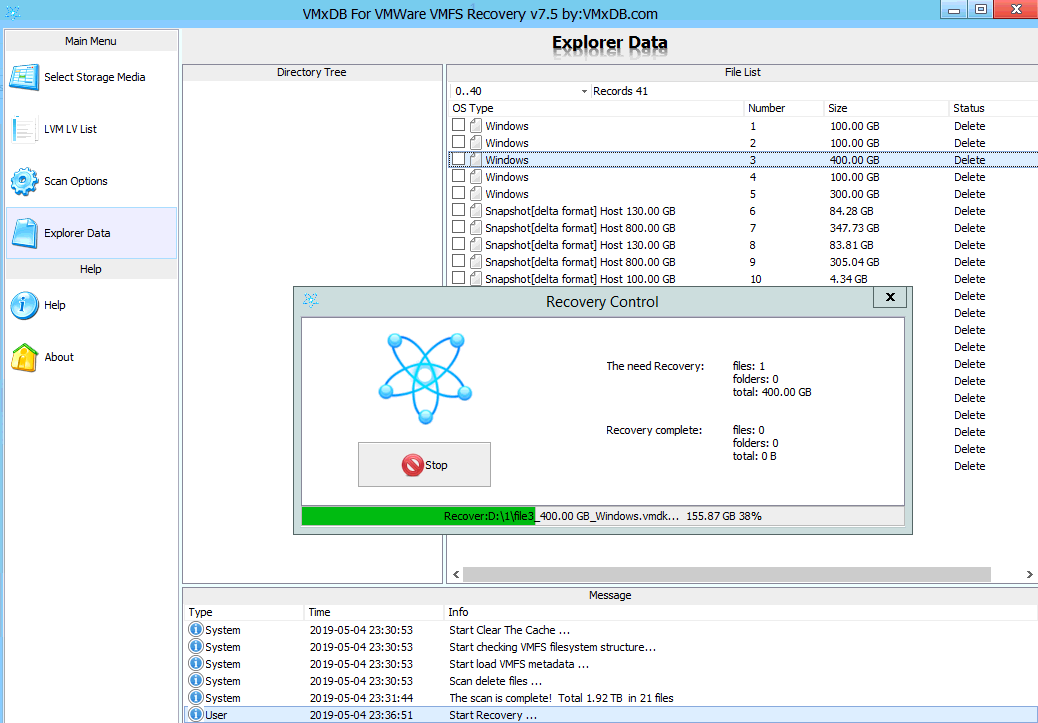
Task: Sort file list by OS Type column
Action: click(596, 108)
